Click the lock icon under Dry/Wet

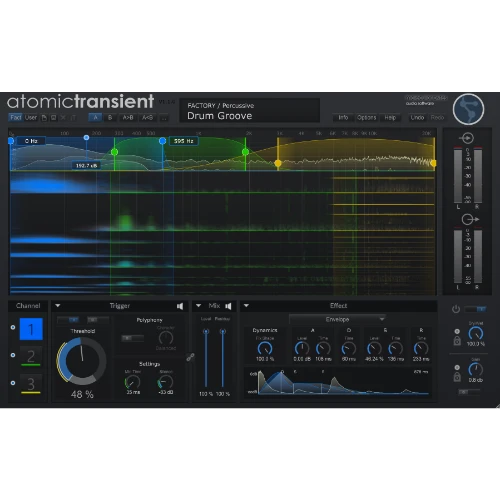point(457,341)
